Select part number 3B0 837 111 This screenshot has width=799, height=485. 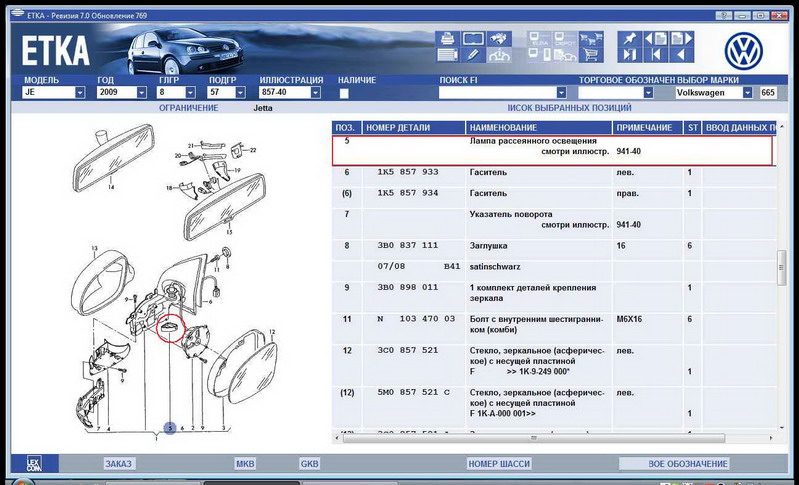pyautogui.click(x=407, y=246)
